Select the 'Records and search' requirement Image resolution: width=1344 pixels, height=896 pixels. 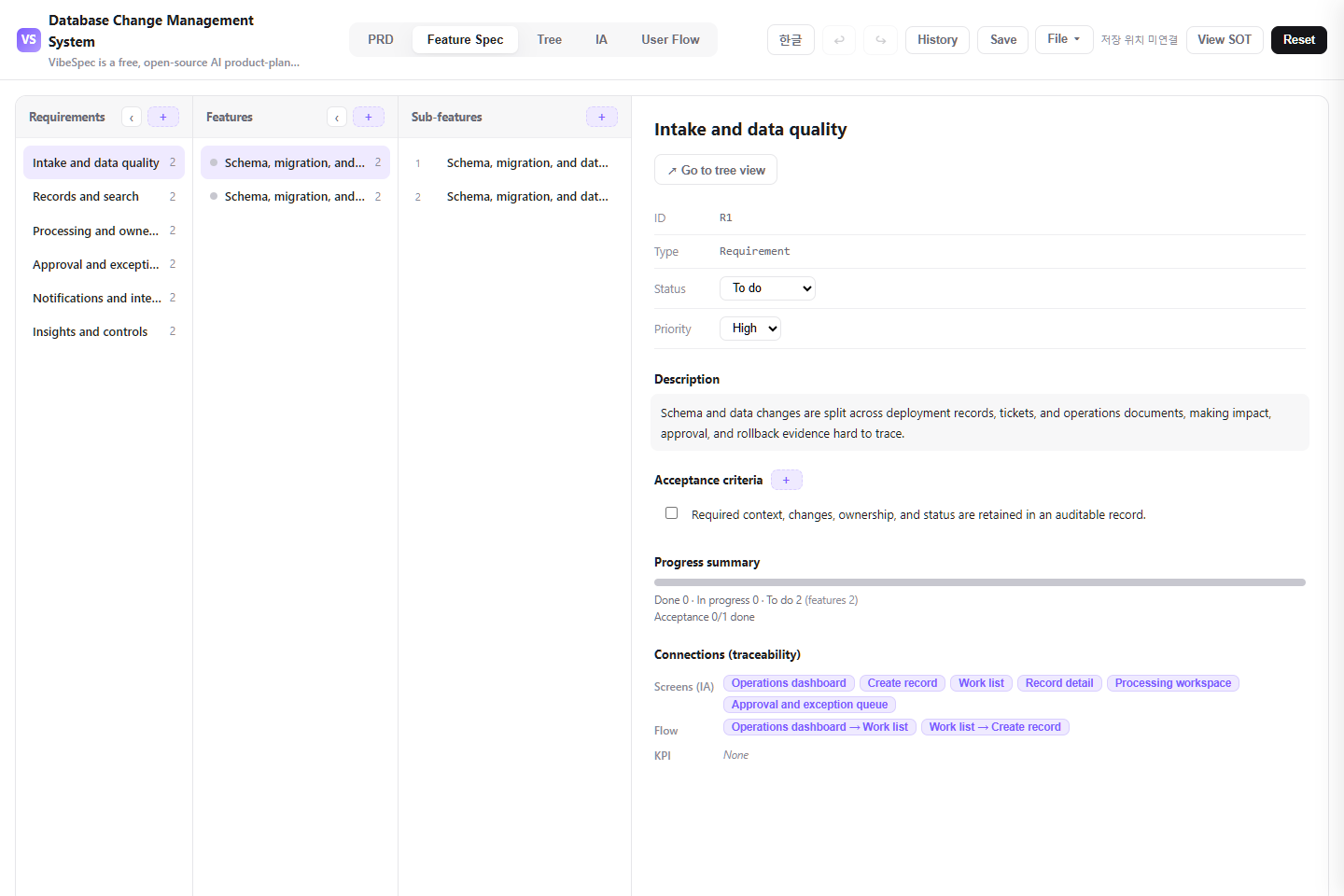pos(104,196)
